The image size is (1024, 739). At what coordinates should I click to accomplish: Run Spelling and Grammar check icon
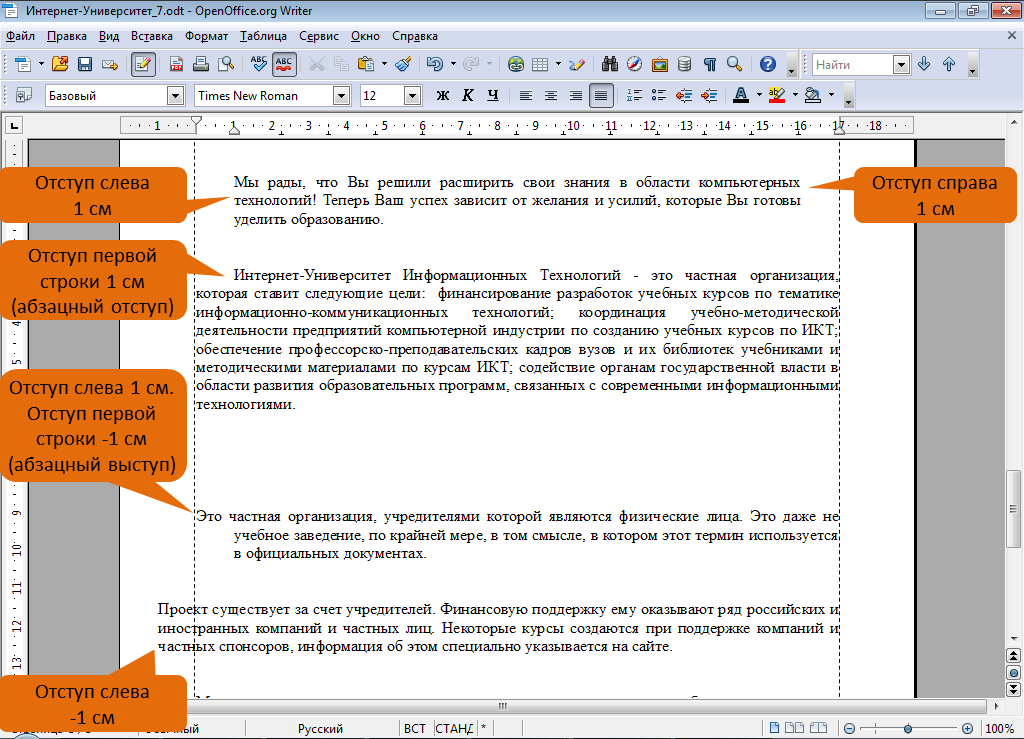(x=259, y=64)
